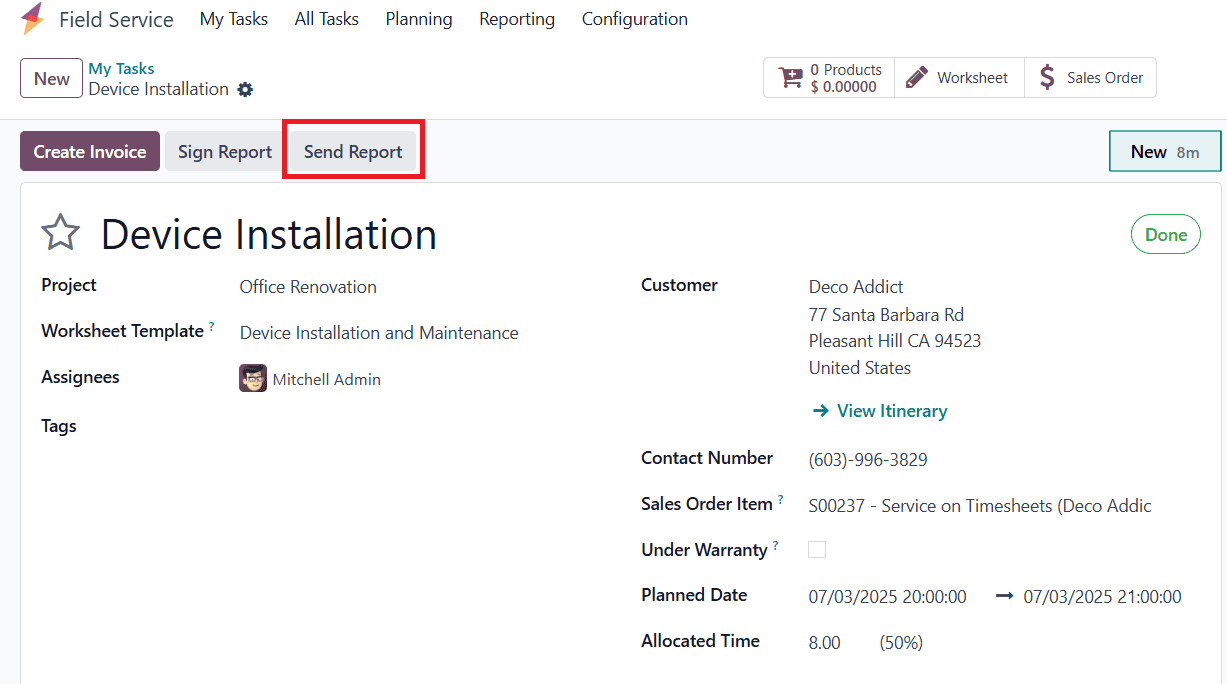Go back via My Tasks breadcrumb

(122, 68)
